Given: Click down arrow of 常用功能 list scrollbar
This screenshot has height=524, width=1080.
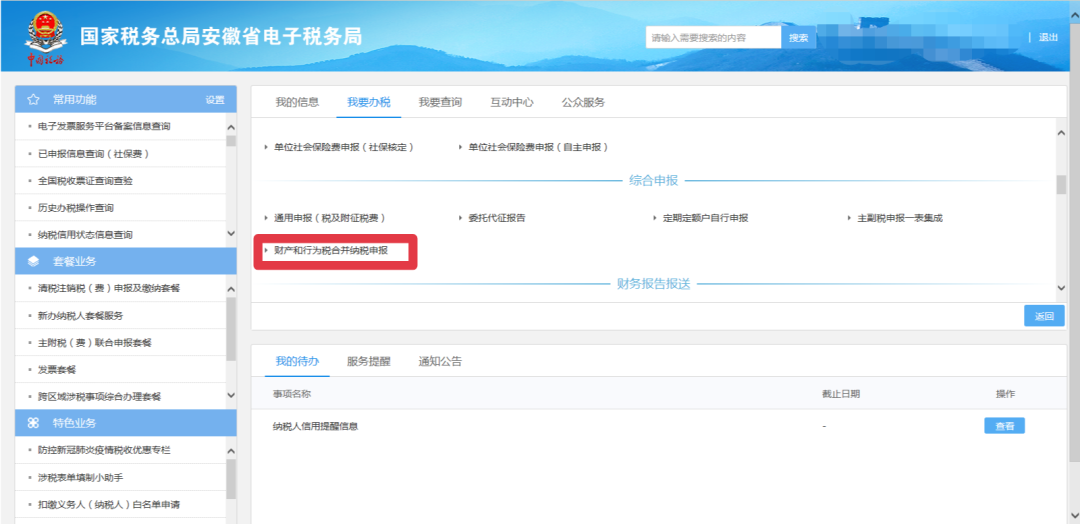Looking at the screenshot, I should [231, 234].
